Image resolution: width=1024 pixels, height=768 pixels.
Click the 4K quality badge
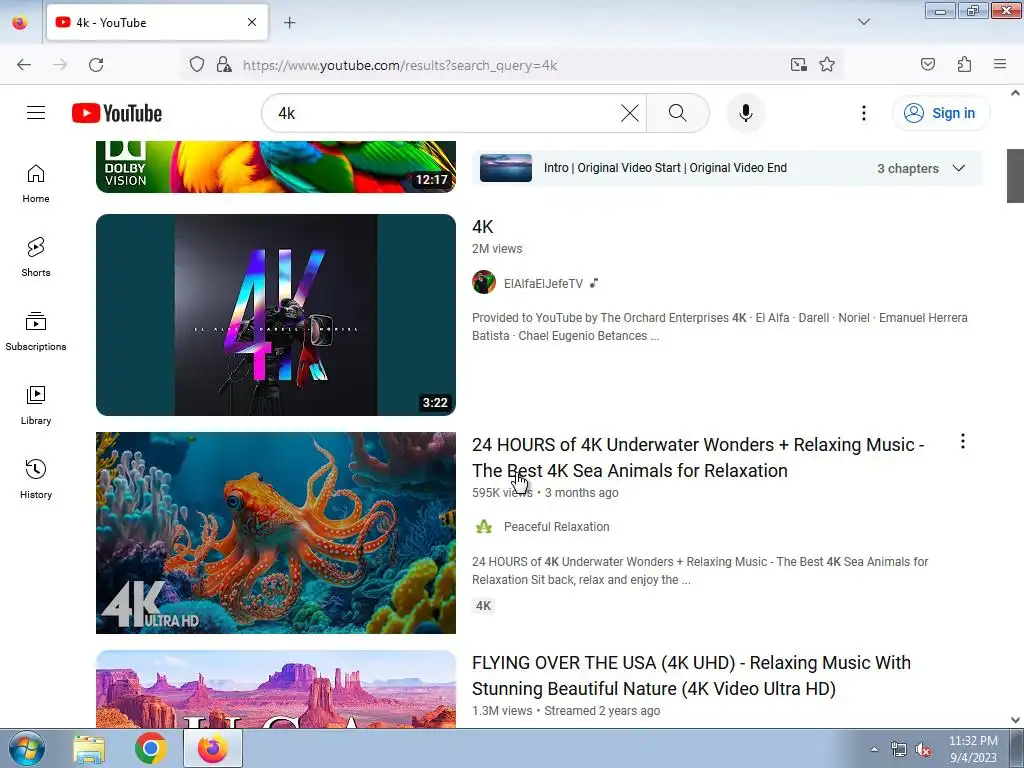pos(483,605)
